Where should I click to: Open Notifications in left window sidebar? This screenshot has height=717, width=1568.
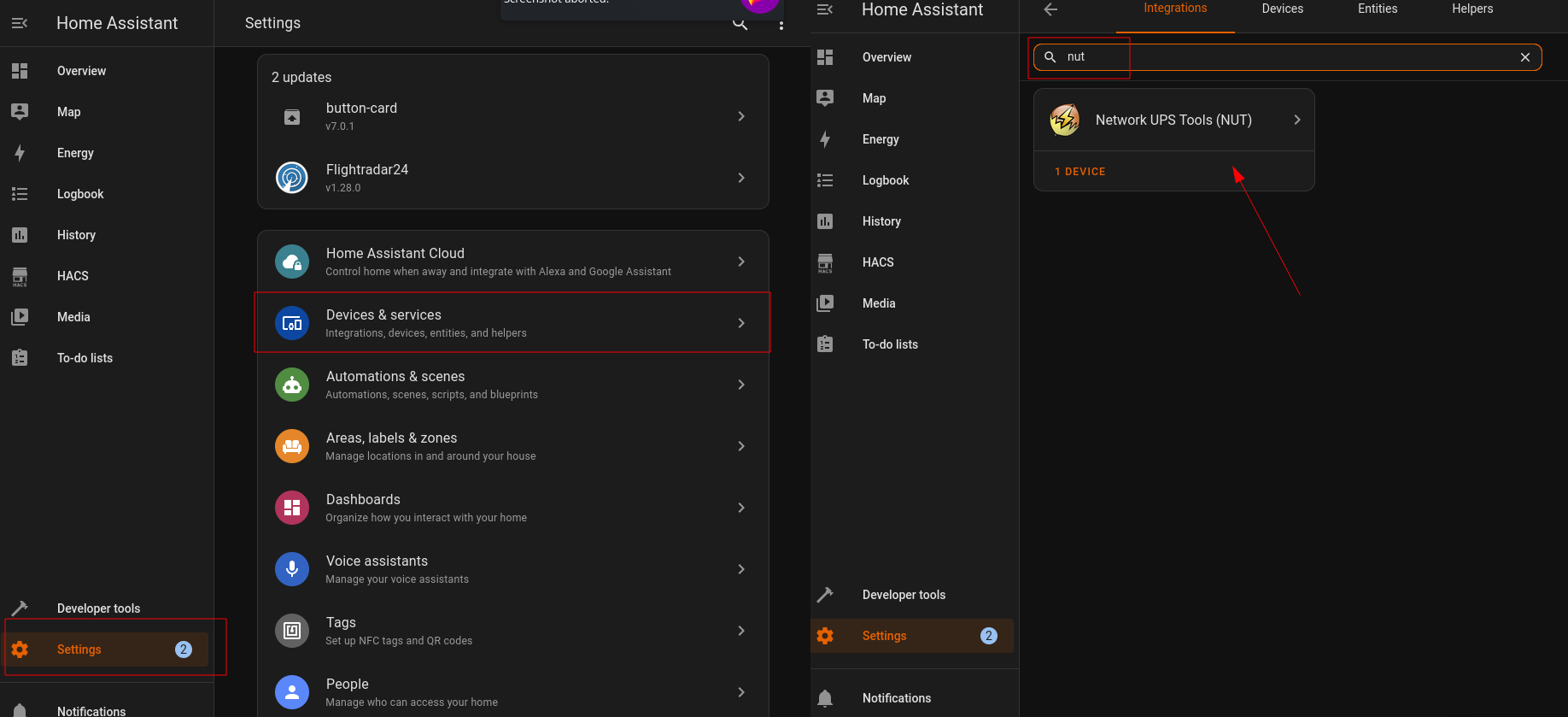point(107,711)
